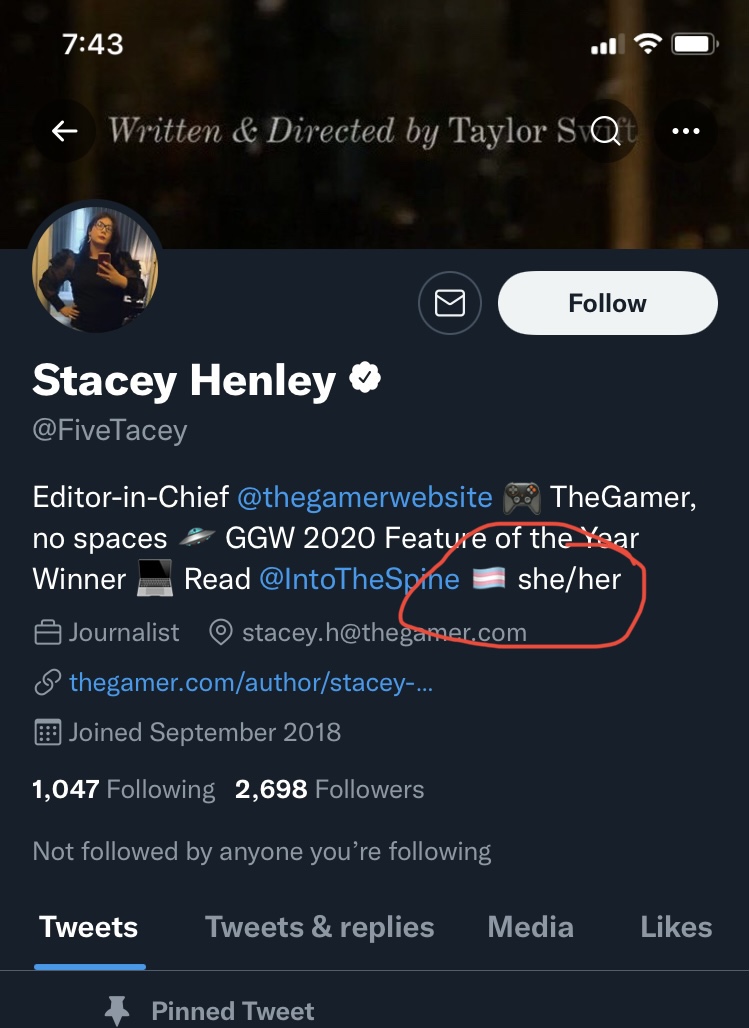
Task: Follow Stacey Henley
Action: pos(607,304)
